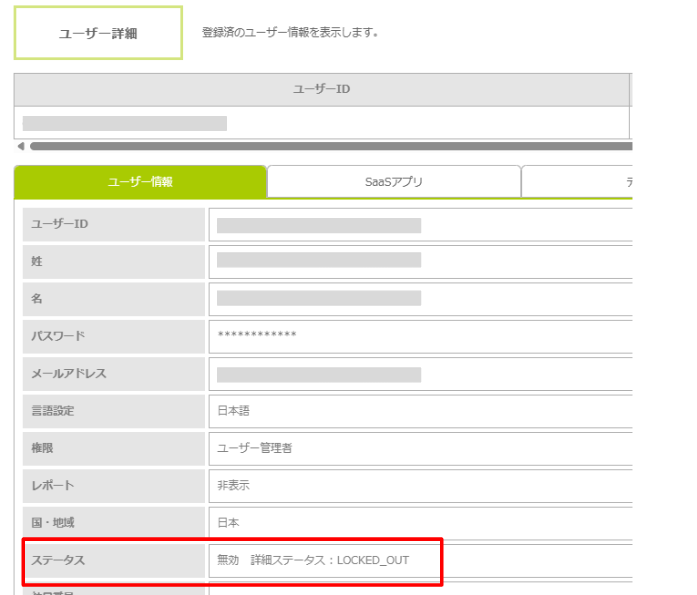697x595 pixels.
Task: Click the ユーザーID value field
Action: tap(420, 225)
